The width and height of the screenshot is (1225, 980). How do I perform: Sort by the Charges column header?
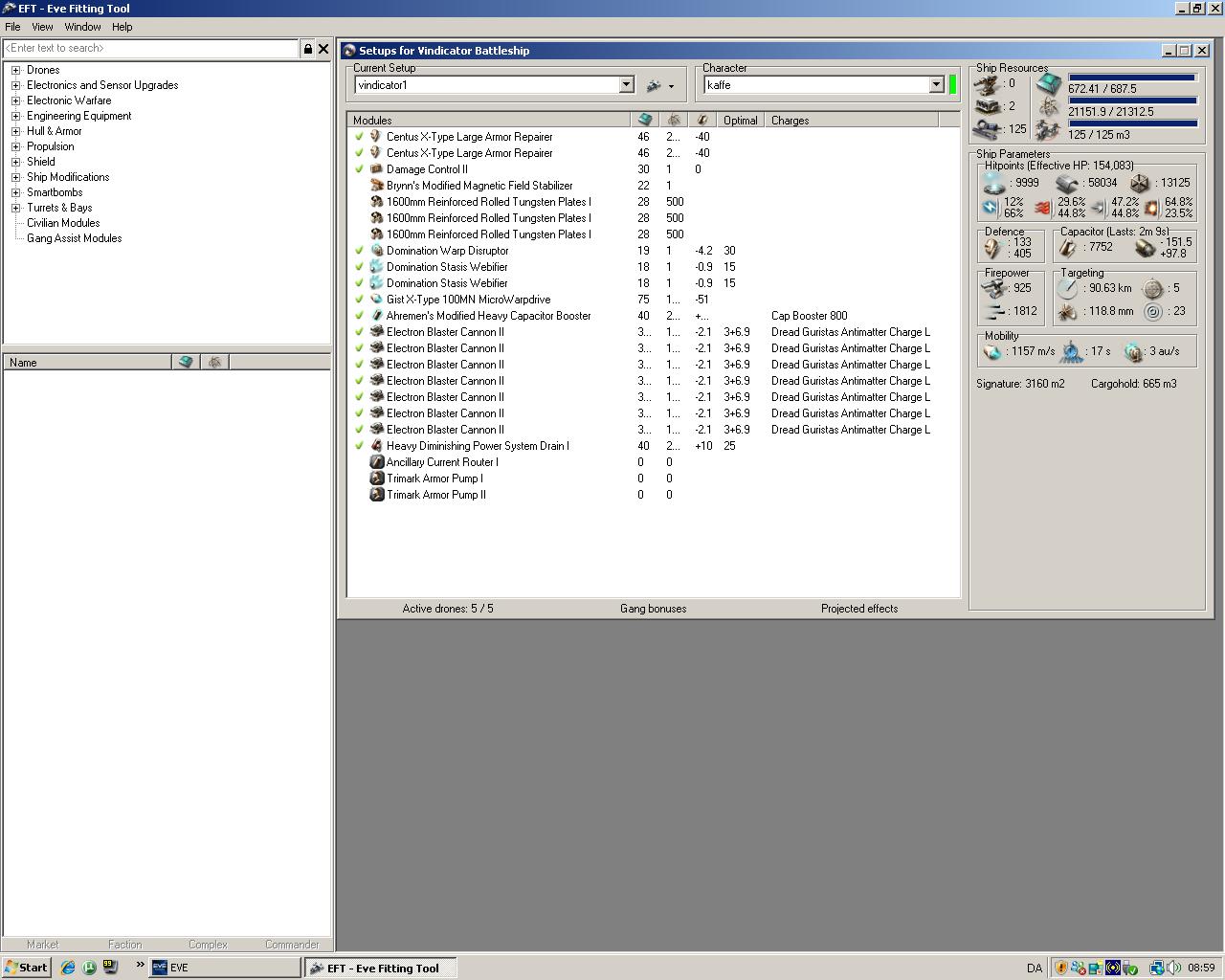pos(852,121)
